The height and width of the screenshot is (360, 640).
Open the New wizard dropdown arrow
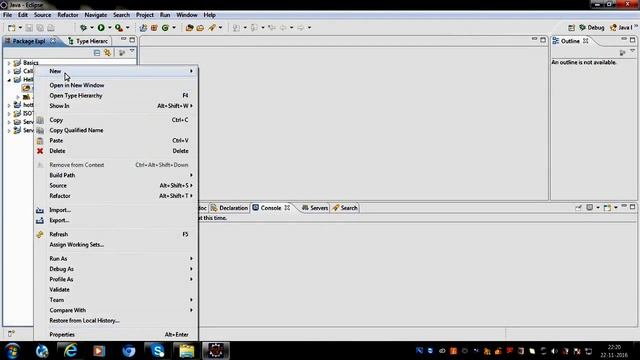(x=20, y=28)
